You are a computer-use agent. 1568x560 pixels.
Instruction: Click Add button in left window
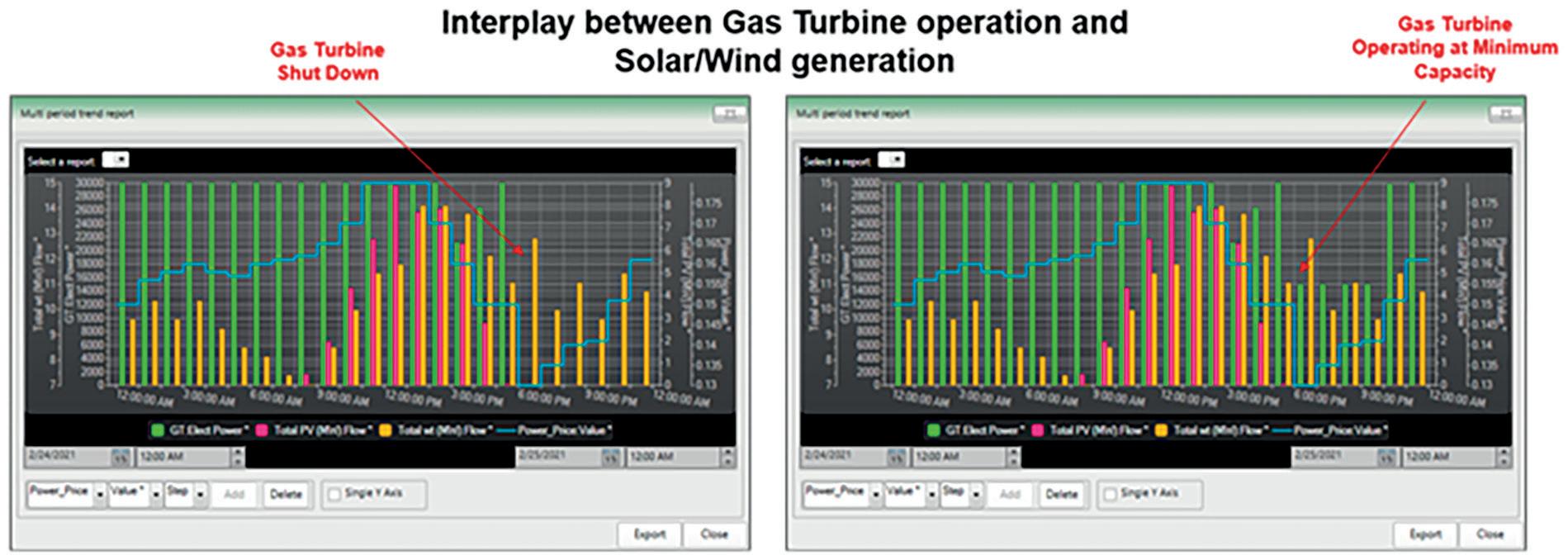234,494
